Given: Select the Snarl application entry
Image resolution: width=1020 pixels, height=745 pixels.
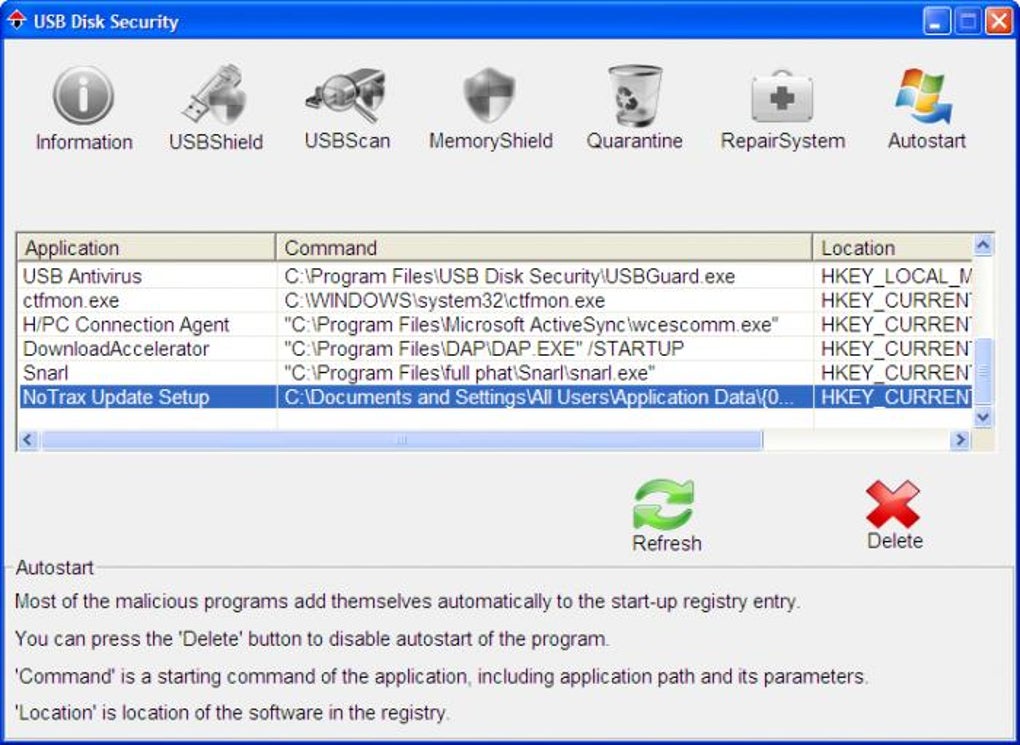Looking at the screenshot, I should pos(46,373).
